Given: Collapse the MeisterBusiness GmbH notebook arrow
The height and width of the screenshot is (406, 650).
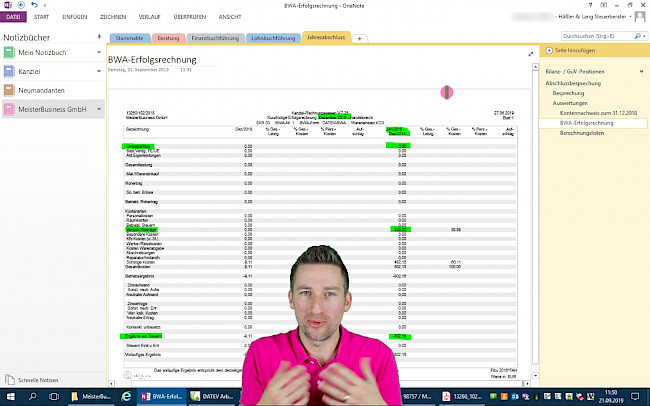Looking at the screenshot, I should [98, 109].
